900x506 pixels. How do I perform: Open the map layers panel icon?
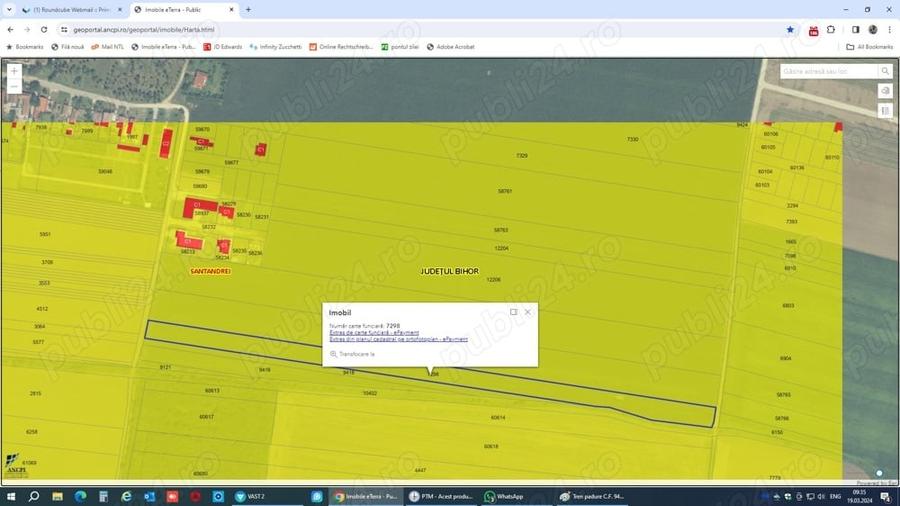tap(885, 91)
